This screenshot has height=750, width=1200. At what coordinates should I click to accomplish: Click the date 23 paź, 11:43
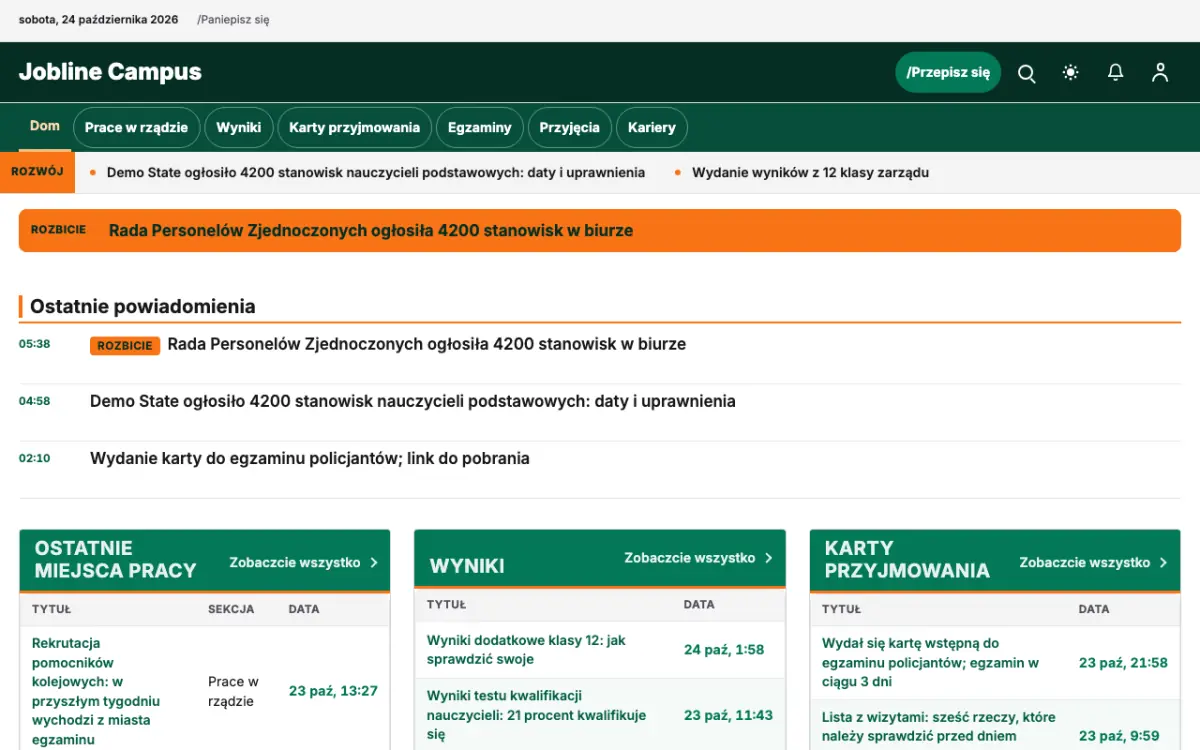728,715
